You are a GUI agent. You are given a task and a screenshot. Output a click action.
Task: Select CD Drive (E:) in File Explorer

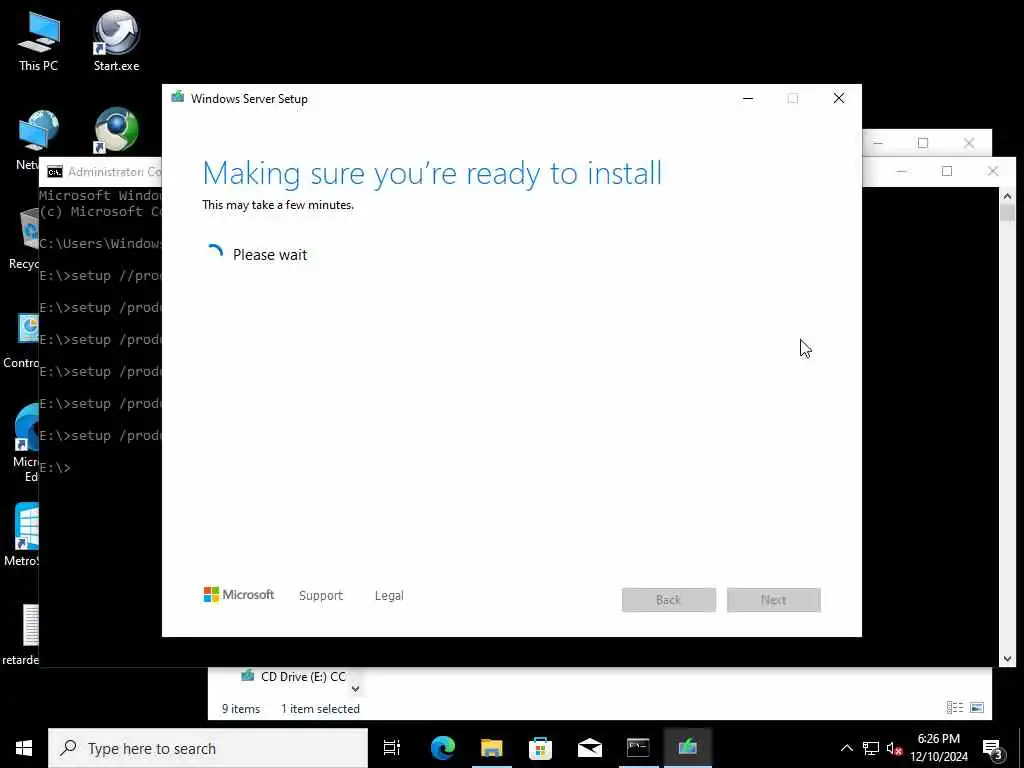[293, 677]
